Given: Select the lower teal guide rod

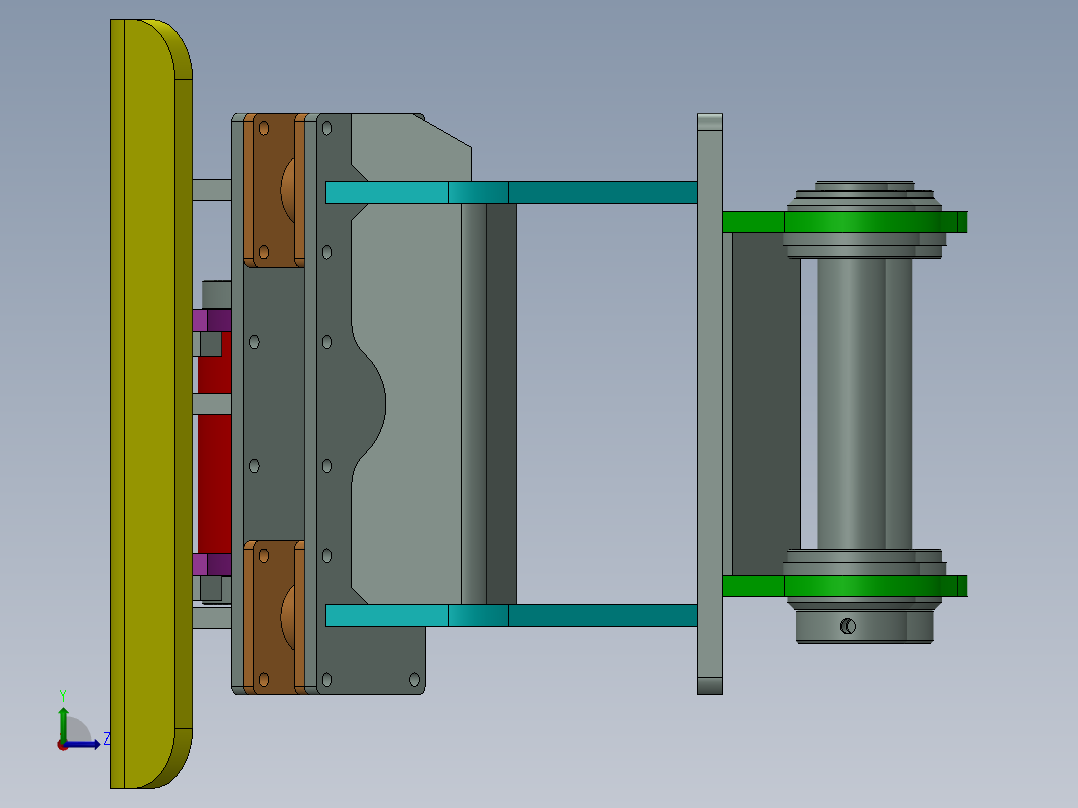Looking at the screenshot, I should pyautogui.click(x=511, y=615).
